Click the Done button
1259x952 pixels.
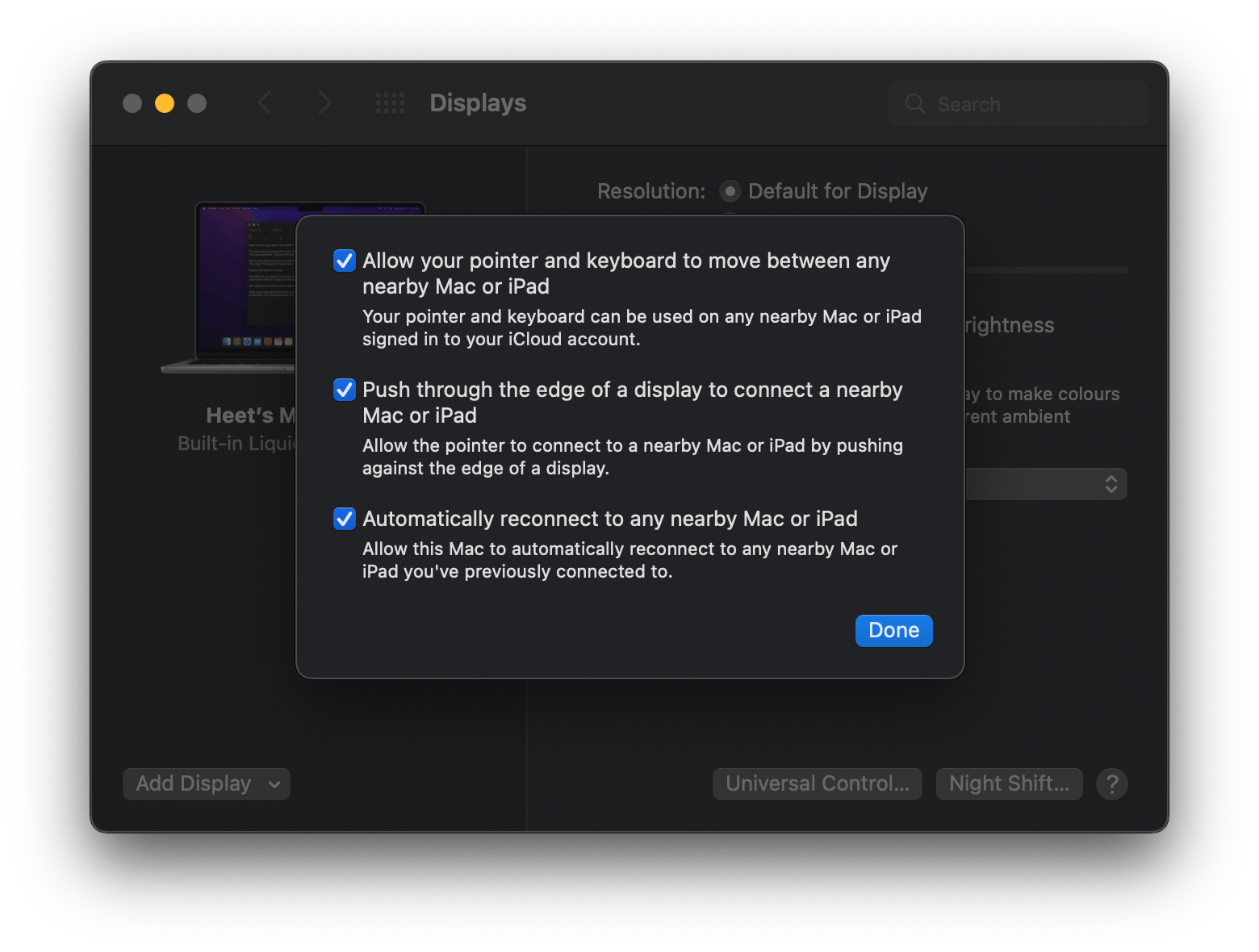coord(893,630)
